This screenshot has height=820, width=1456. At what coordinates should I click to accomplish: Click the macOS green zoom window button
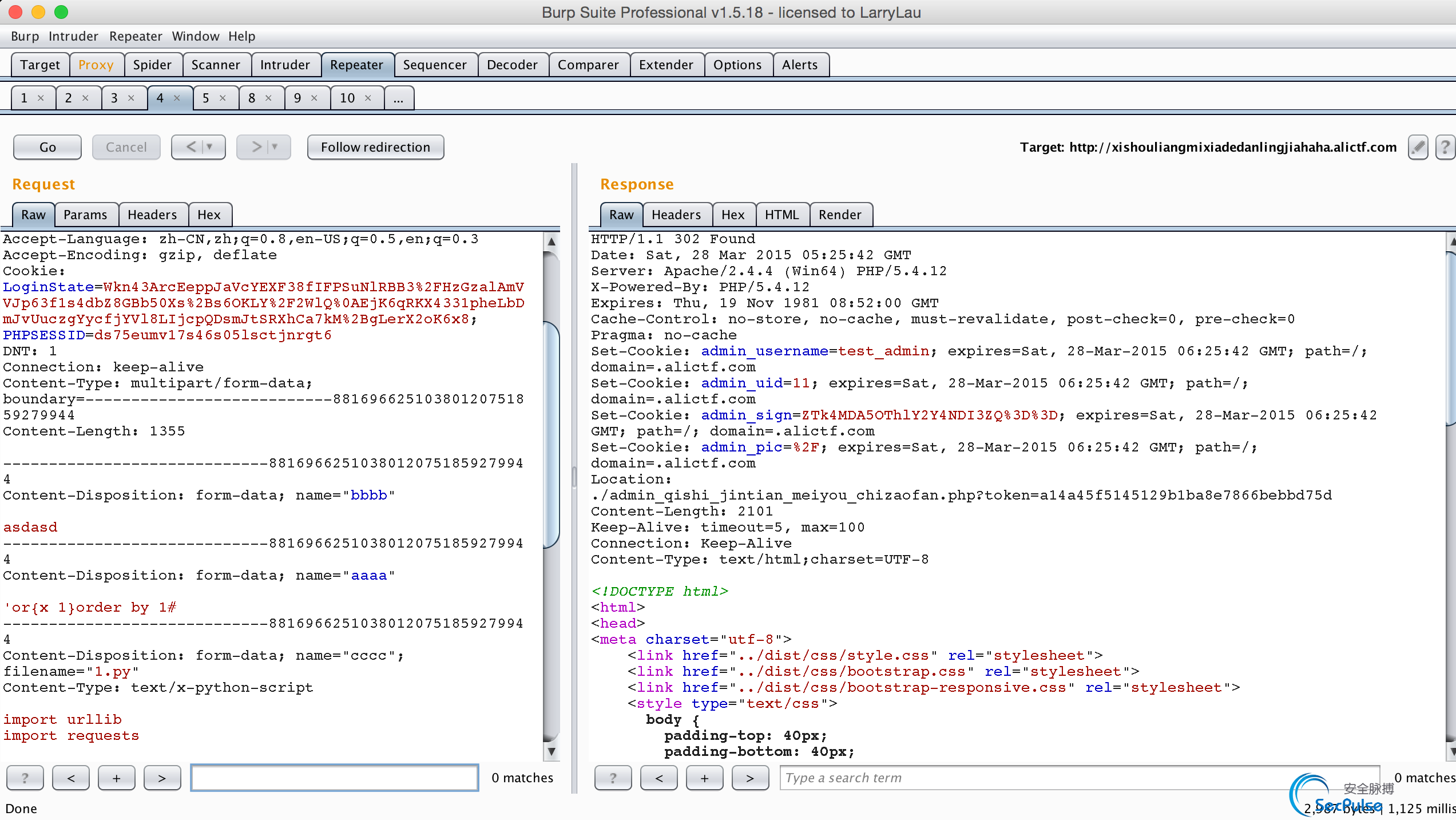61,12
